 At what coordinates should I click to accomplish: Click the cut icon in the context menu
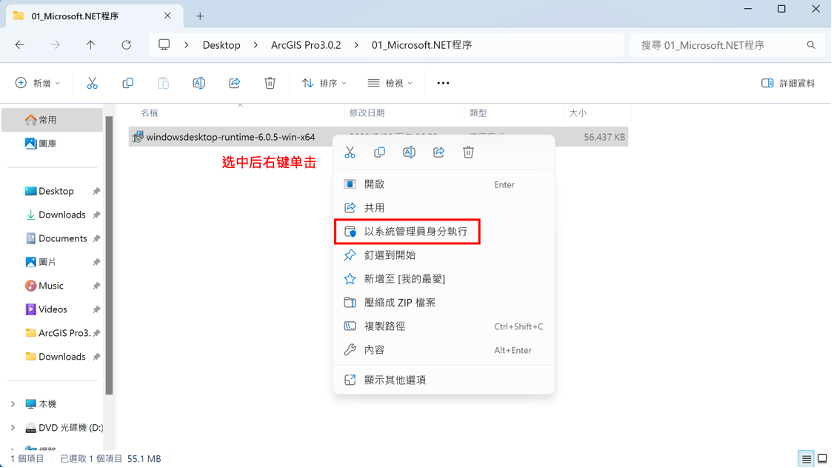[350, 152]
